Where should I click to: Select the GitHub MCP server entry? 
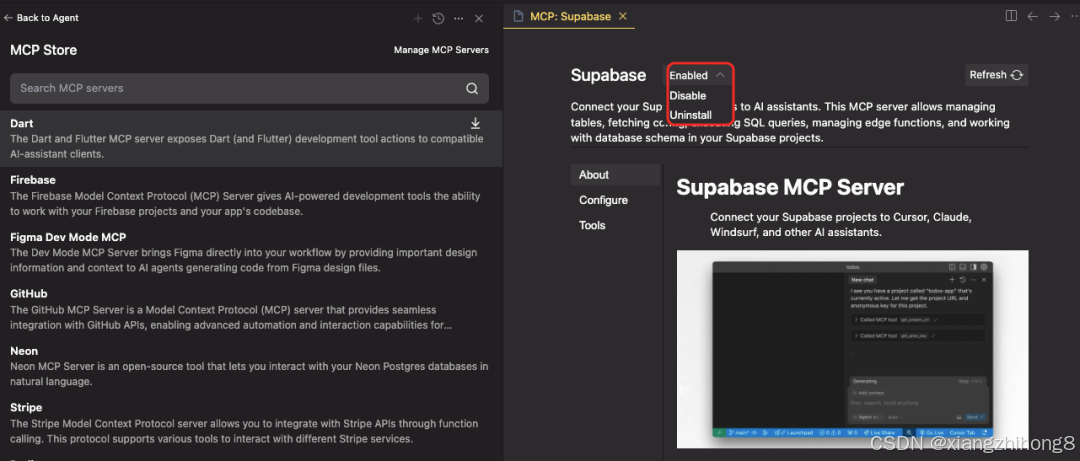[x=251, y=309]
